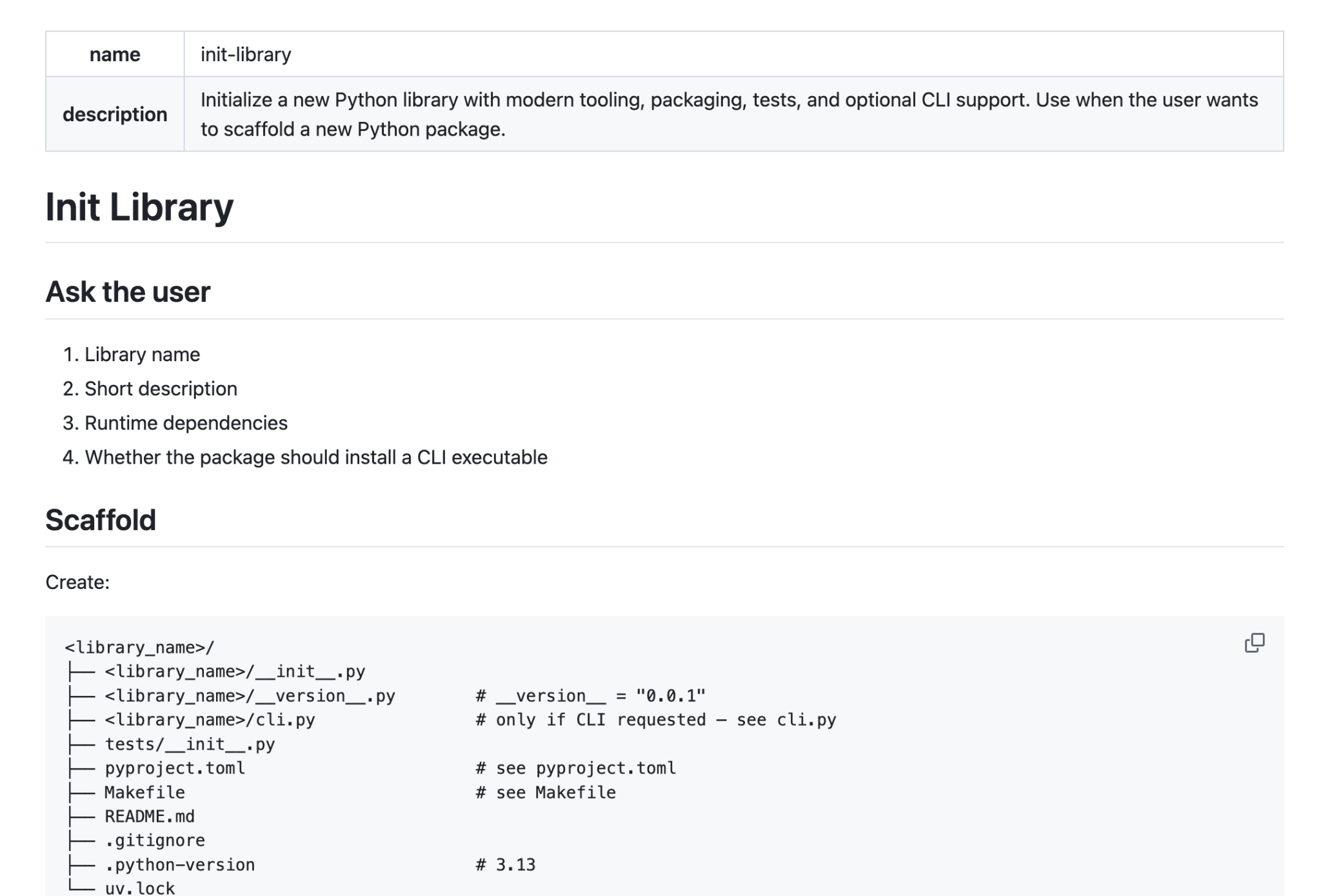Click the description text starting 'Initialize a new Python library'

pyautogui.click(x=729, y=114)
